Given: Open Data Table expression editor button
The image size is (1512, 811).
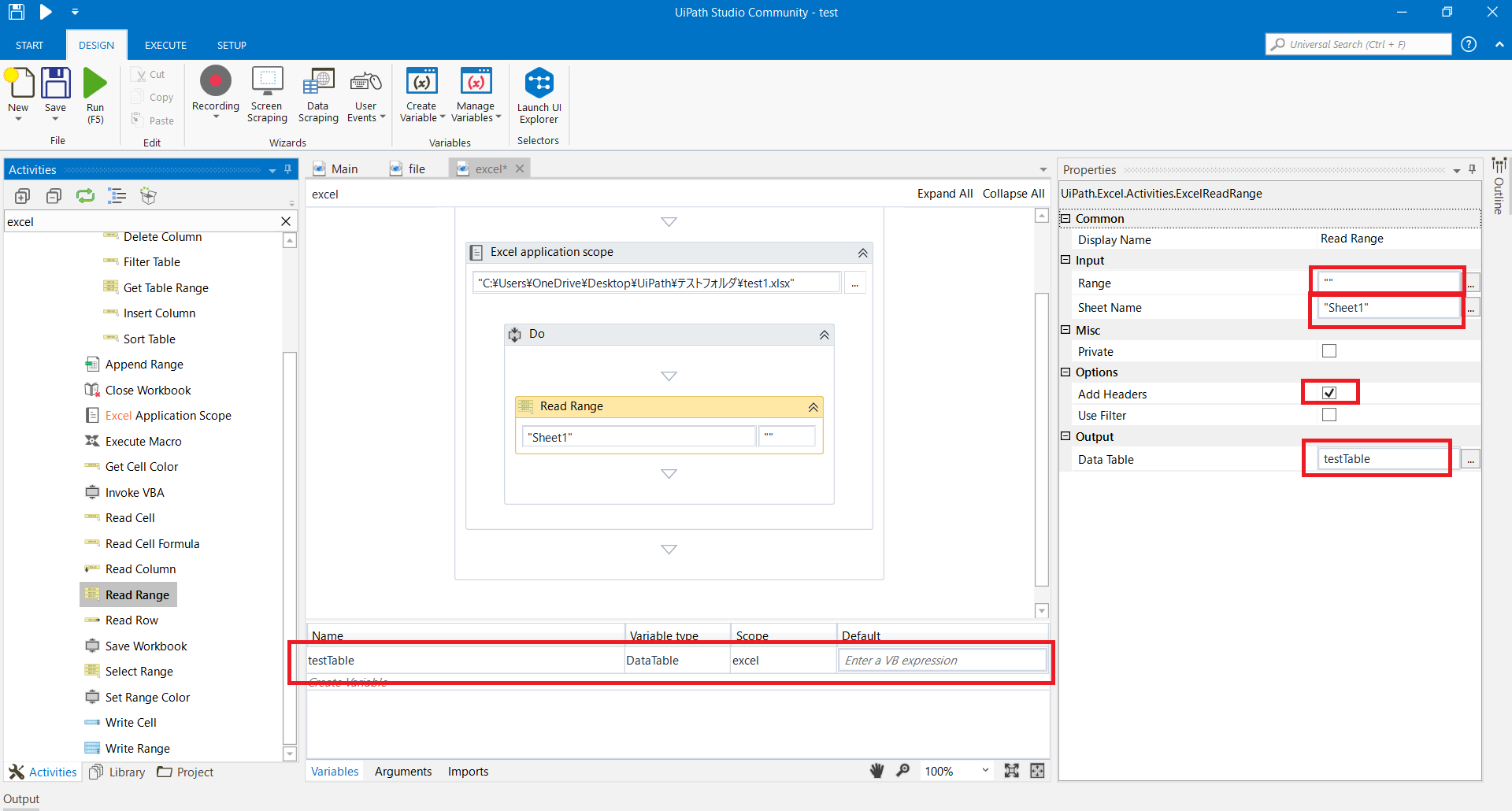Looking at the screenshot, I should [x=1470, y=460].
